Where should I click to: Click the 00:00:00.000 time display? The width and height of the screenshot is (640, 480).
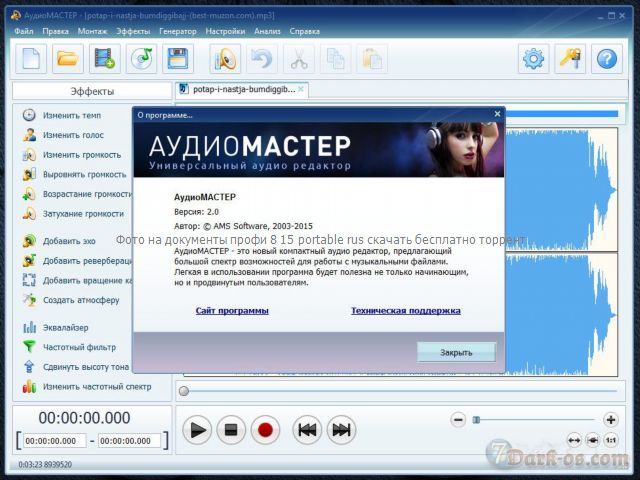(x=84, y=418)
